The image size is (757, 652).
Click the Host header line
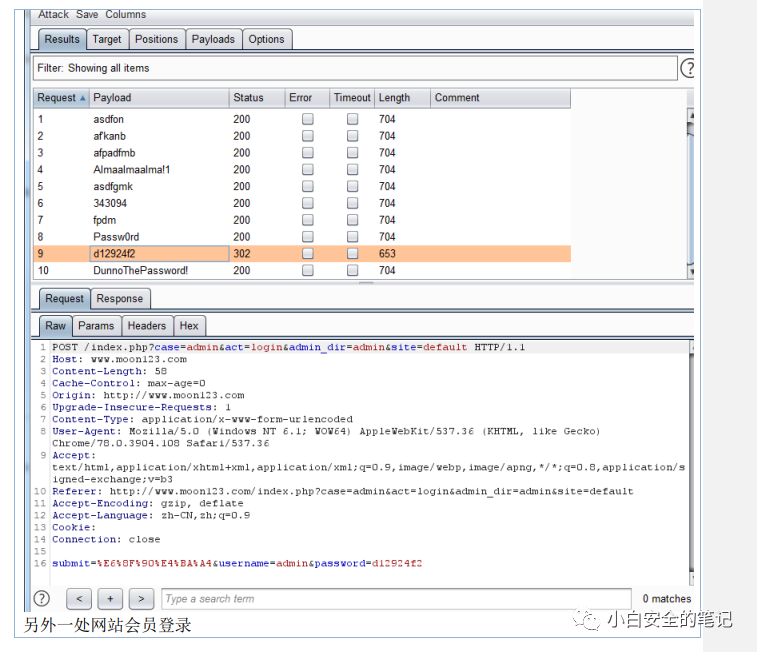coord(119,359)
